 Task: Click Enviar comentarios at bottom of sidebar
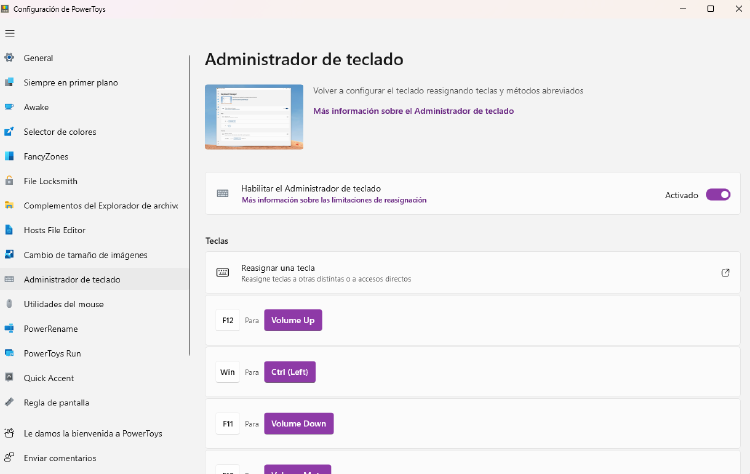pyautogui.click(x=60, y=458)
